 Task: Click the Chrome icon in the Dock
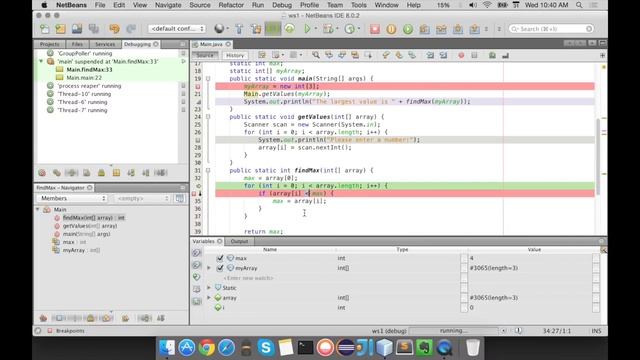point(207,348)
